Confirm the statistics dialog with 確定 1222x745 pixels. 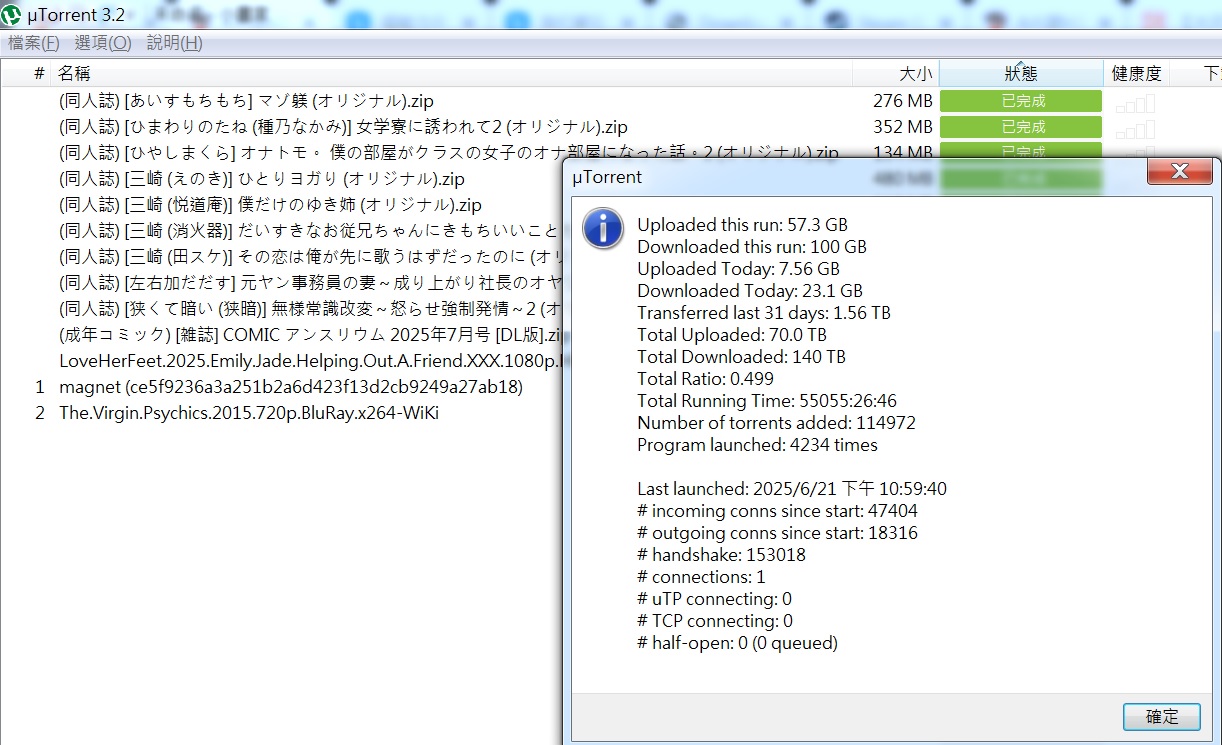click(x=1162, y=717)
